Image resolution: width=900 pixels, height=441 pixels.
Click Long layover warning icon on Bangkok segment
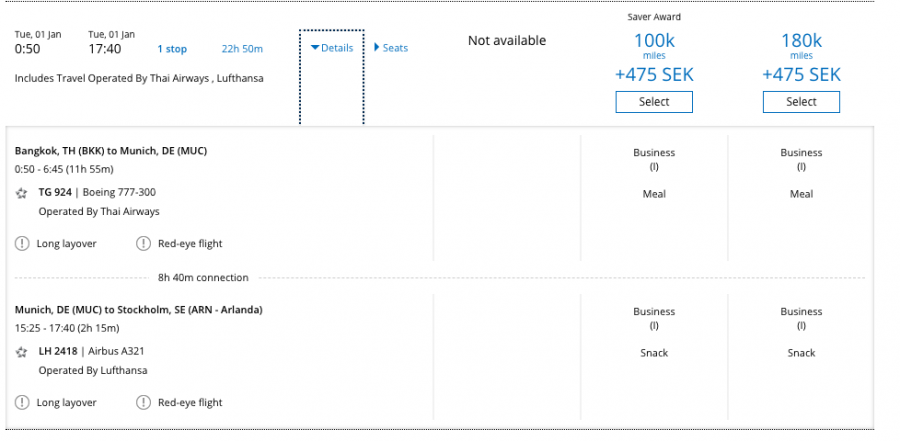tap(22, 243)
